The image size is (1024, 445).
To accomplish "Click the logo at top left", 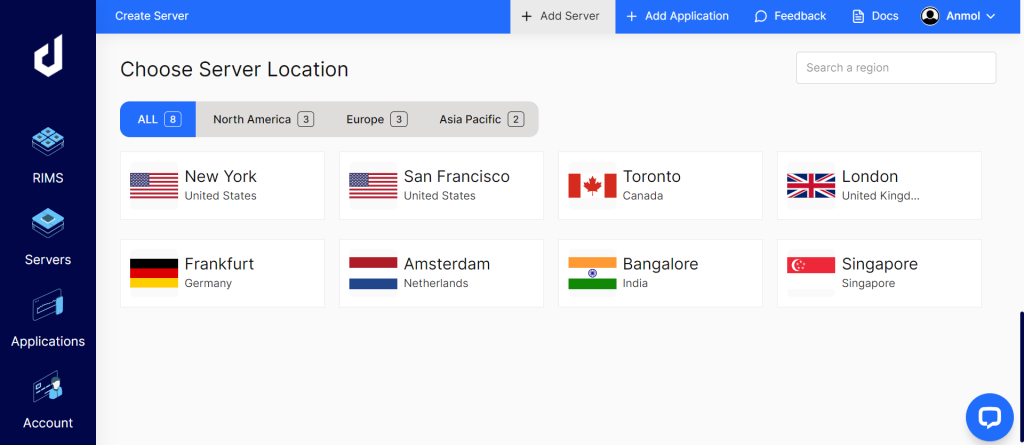I will 47,58.
